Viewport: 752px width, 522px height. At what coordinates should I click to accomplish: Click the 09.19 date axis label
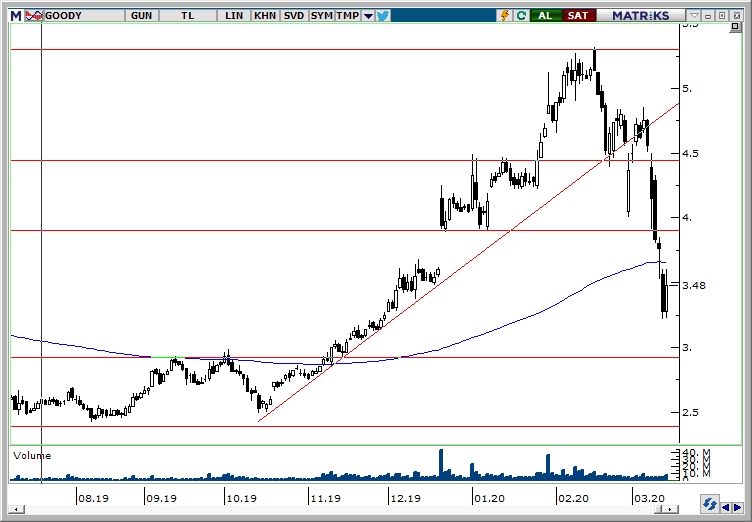pyautogui.click(x=161, y=498)
